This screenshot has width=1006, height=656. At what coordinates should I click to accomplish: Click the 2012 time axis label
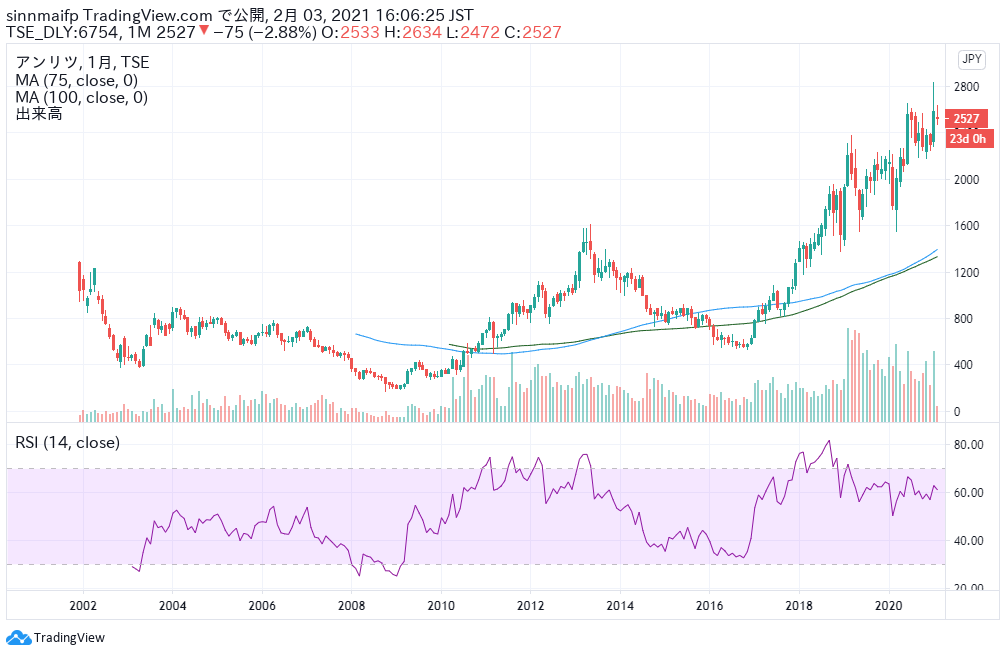(531, 605)
